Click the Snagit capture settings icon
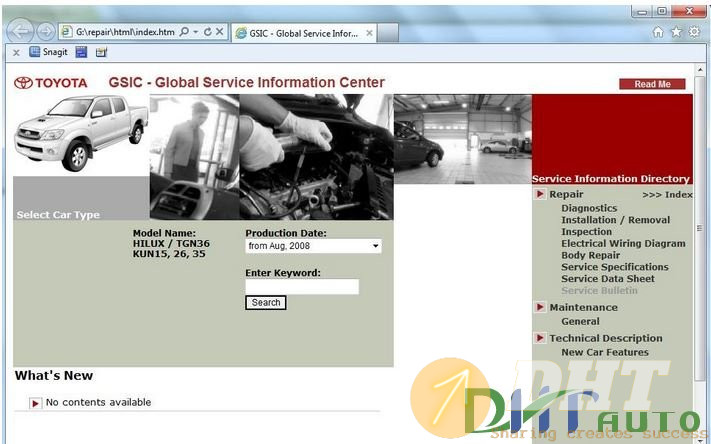The width and height of the screenshot is (711, 444). (x=101, y=52)
